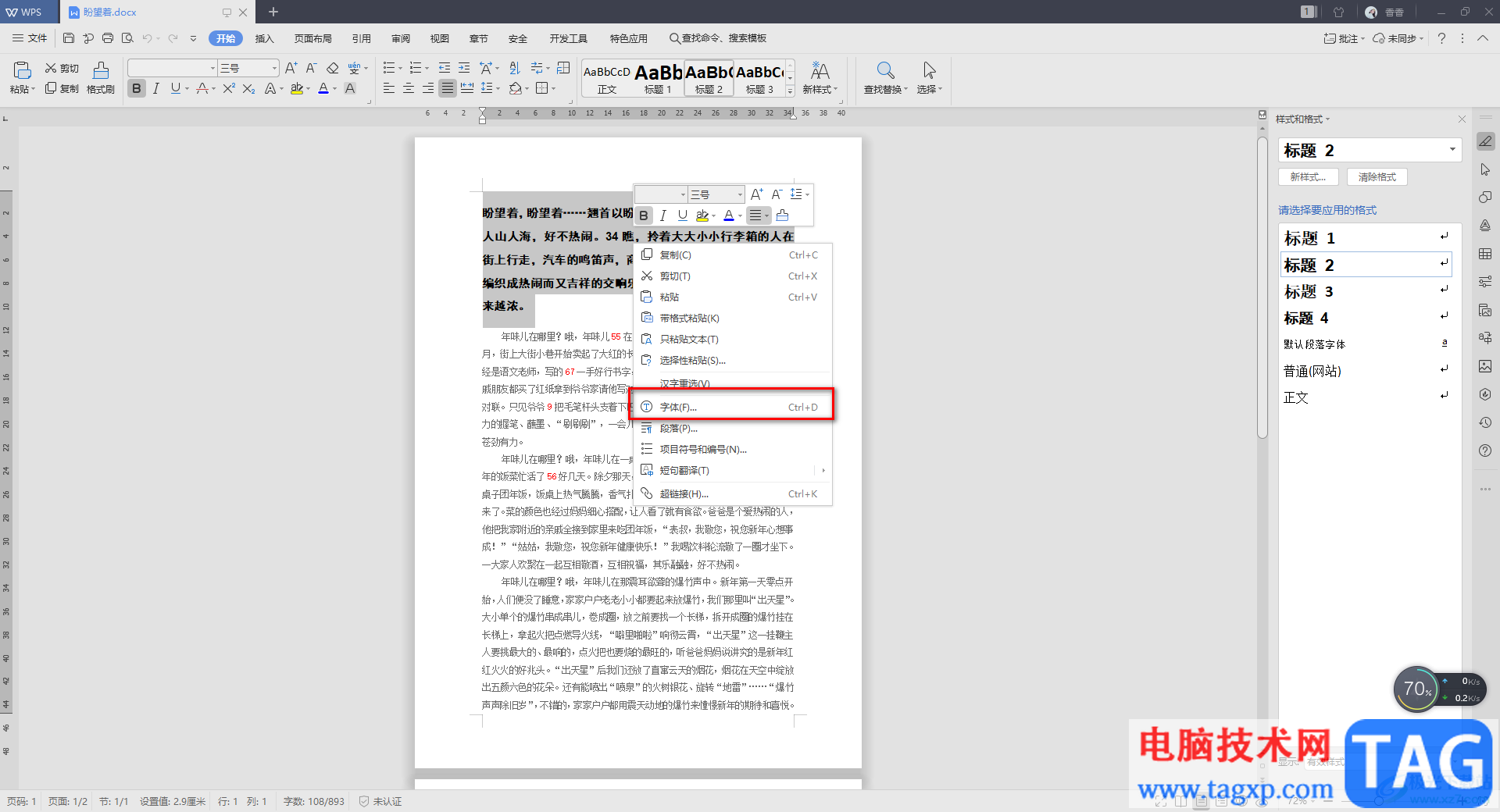Click the help icon in right sidebar

pos(1485,451)
